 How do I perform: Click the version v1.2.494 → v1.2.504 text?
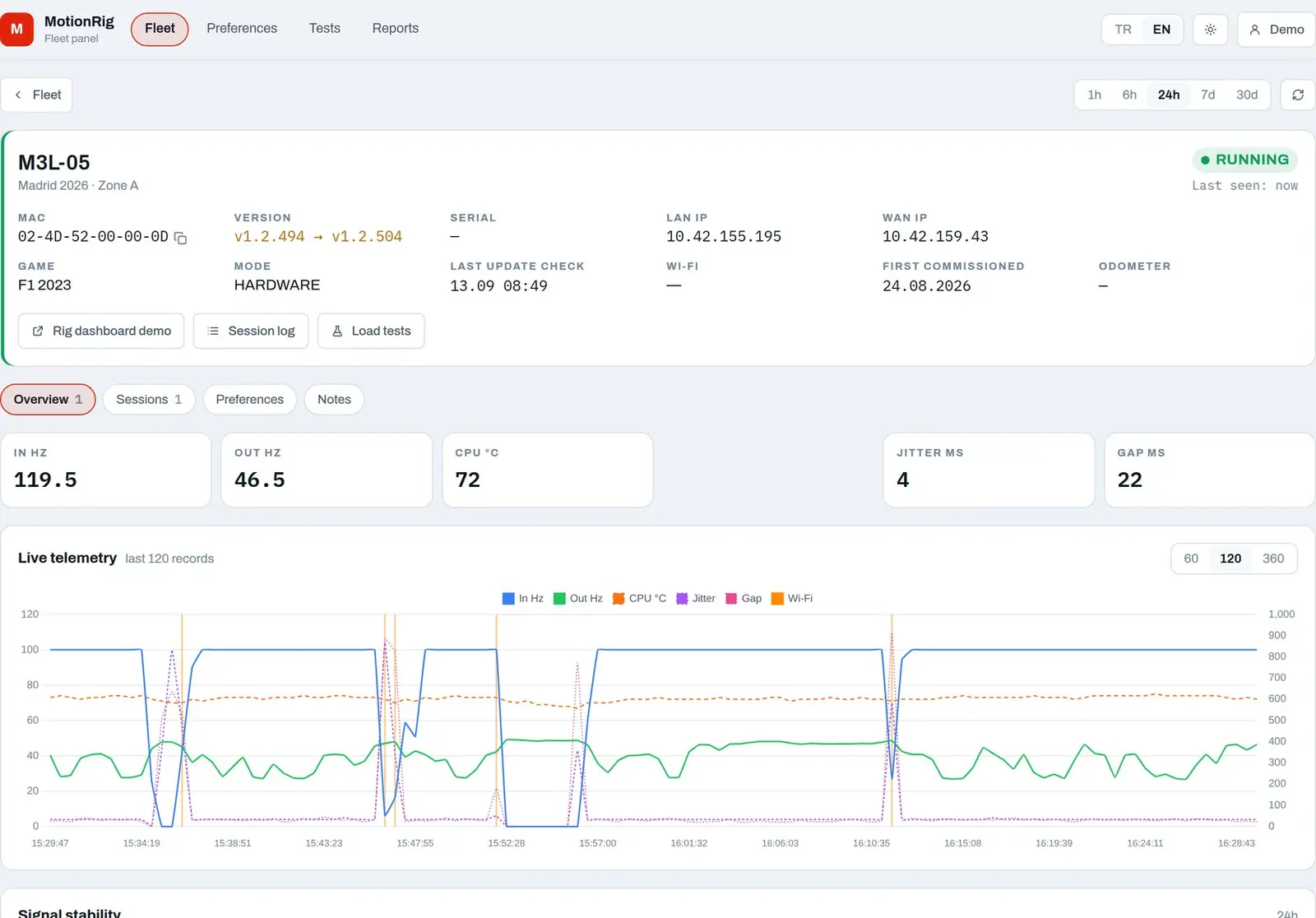click(318, 237)
